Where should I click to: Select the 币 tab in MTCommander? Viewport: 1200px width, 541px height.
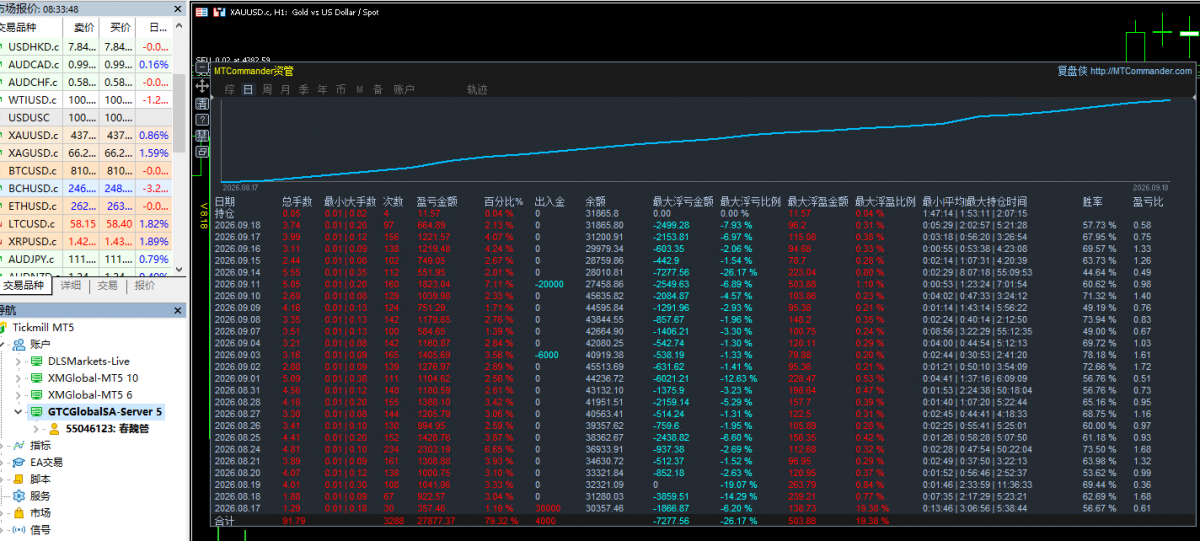pos(341,89)
